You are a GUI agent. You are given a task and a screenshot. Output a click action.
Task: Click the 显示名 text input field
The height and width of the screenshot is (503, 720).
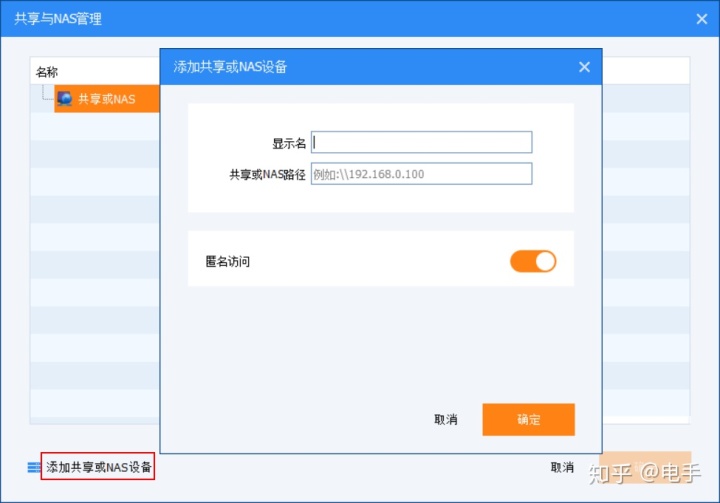(422, 142)
